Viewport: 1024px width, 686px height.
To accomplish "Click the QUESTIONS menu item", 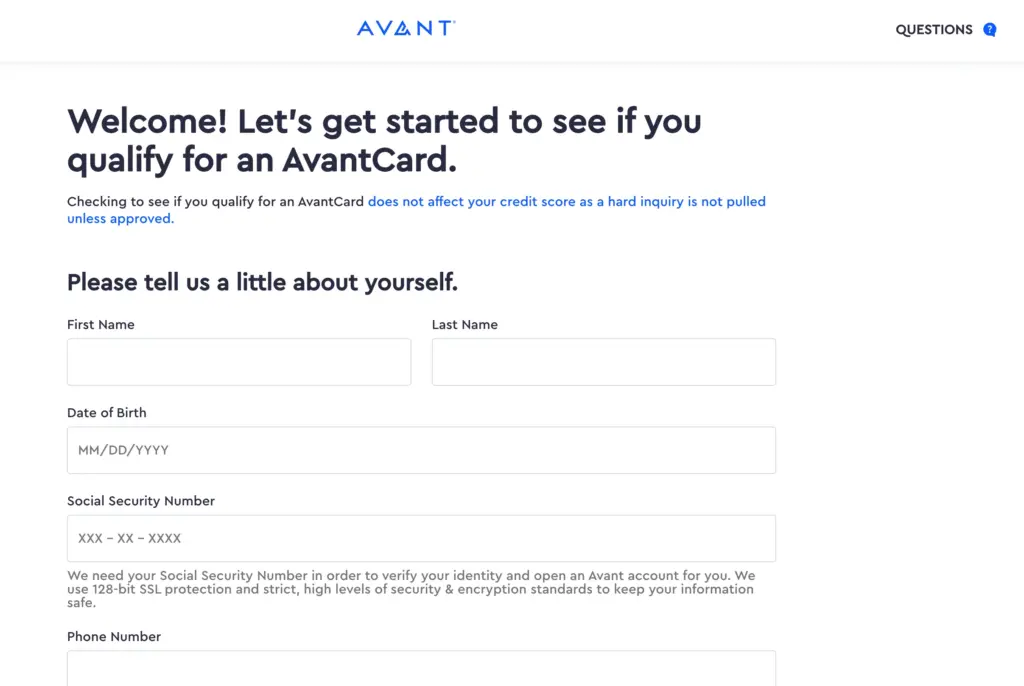I will click(933, 29).
